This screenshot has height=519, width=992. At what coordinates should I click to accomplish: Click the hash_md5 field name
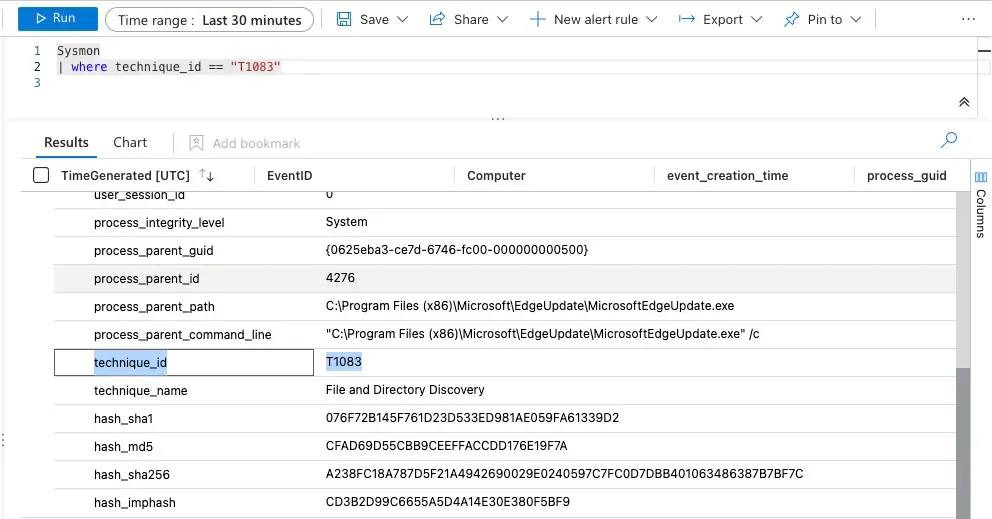tap(123, 446)
